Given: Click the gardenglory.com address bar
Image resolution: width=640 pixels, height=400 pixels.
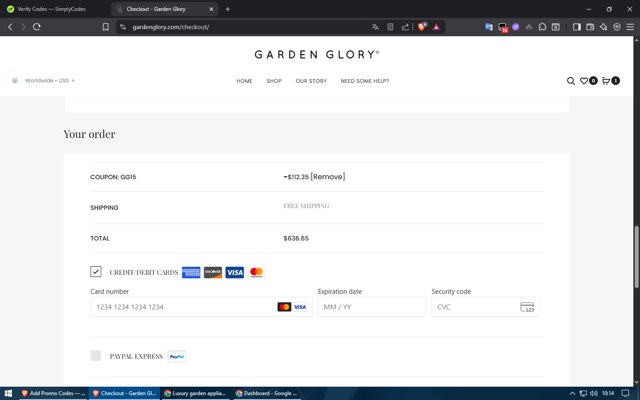Looking at the screenshot, I should (x=245, y=27).
